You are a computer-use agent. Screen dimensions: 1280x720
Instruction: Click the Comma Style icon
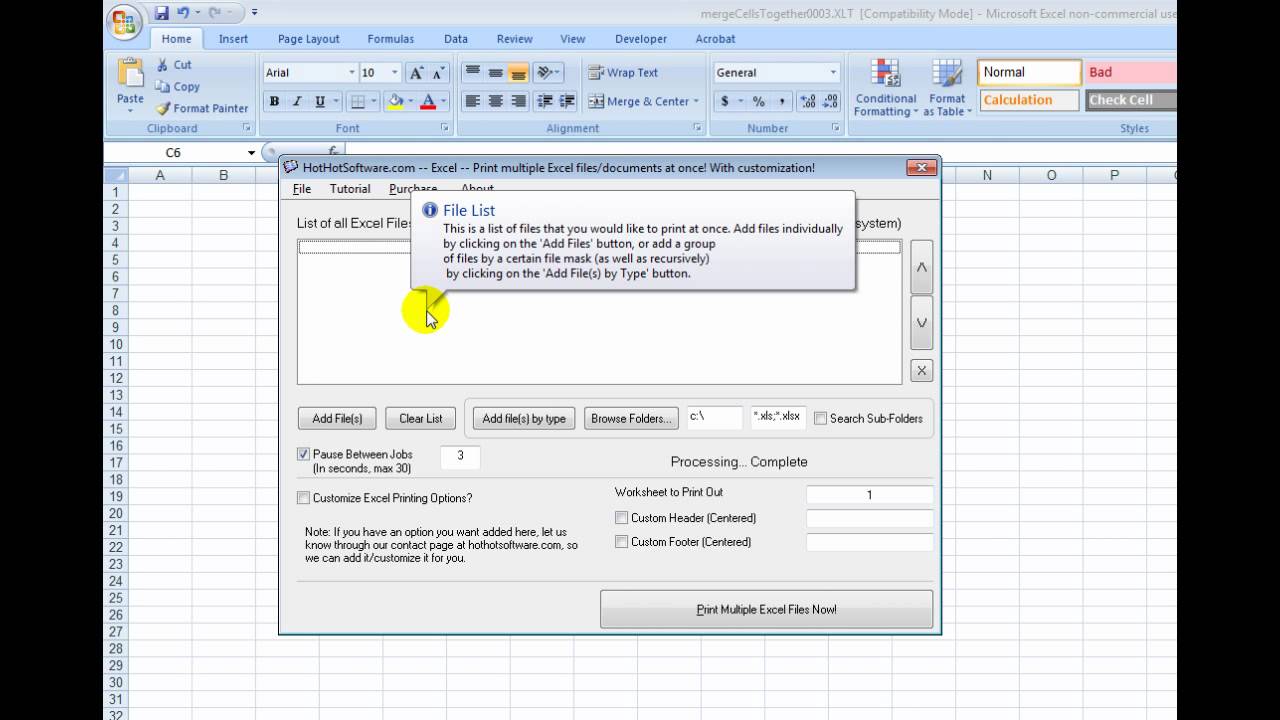pyautogui.click(x=782, y=101)
